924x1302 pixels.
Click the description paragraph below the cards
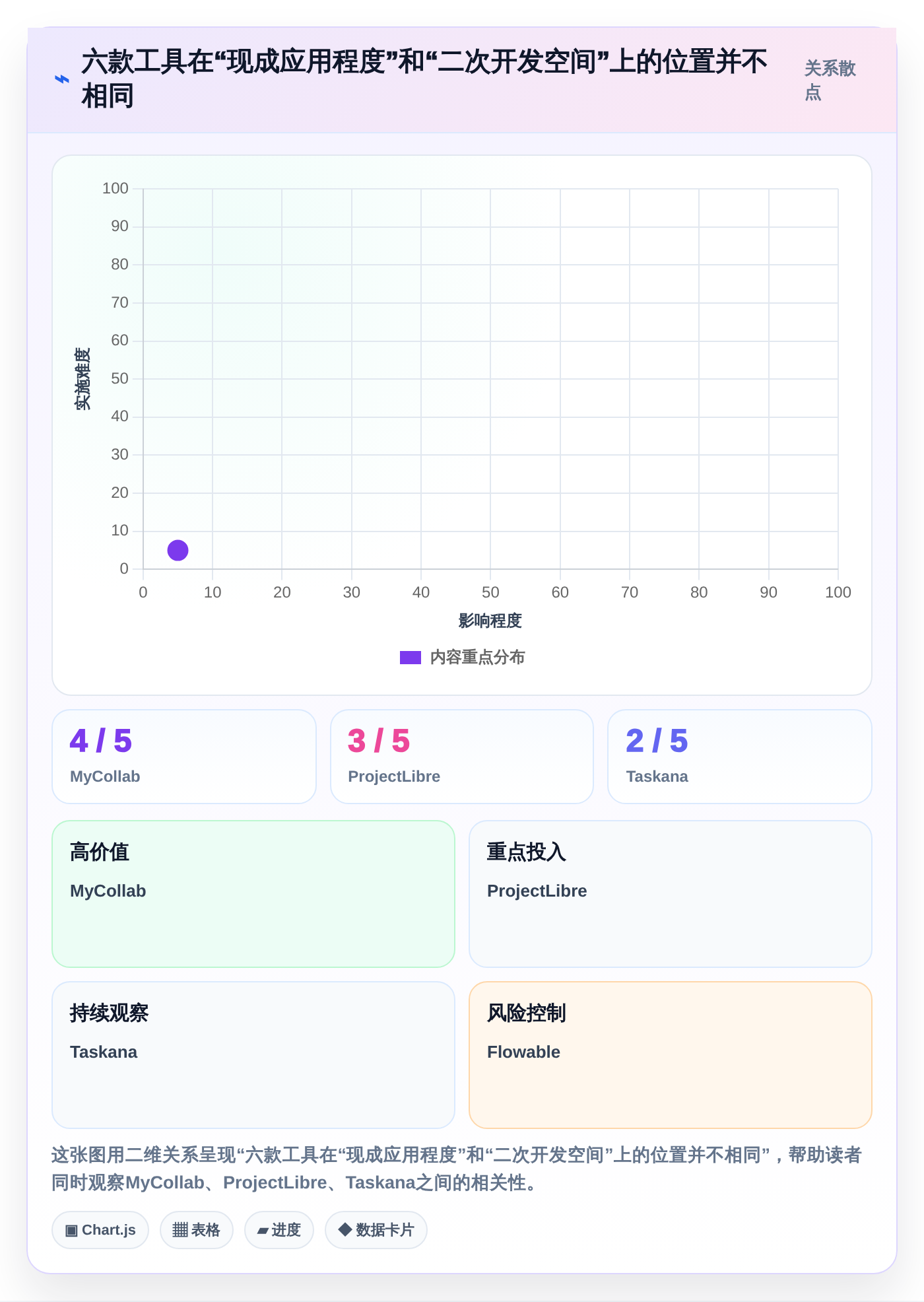coord(457,1169)
